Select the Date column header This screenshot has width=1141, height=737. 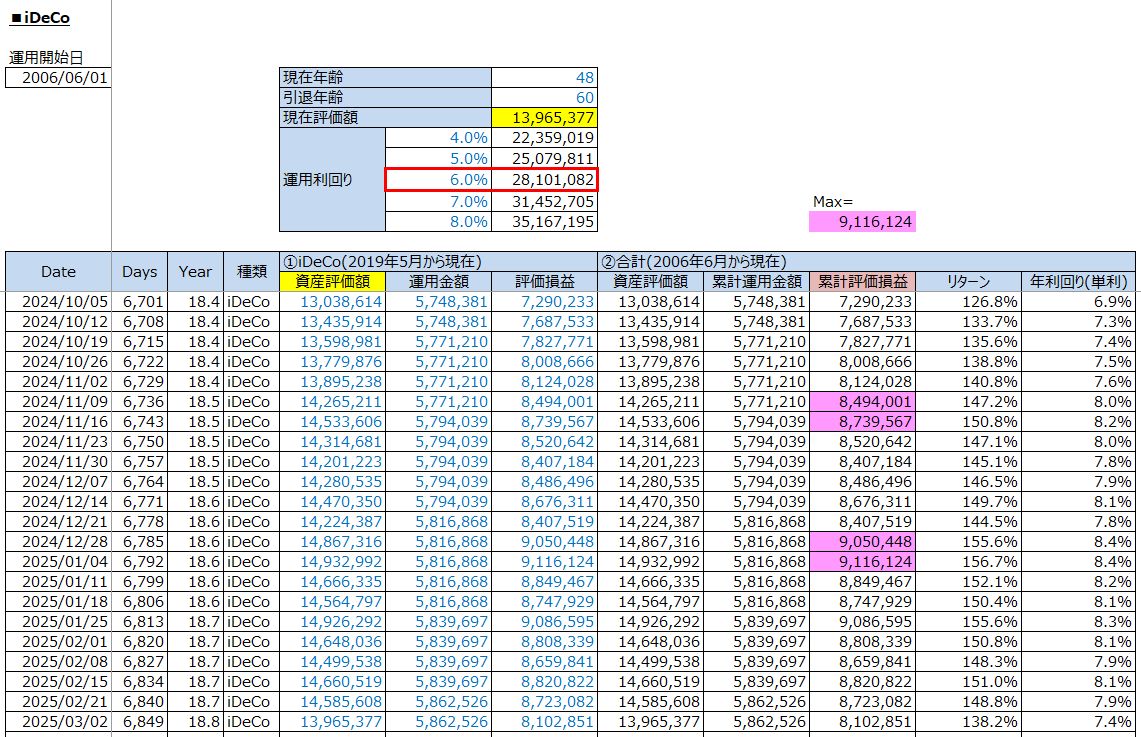(58, 271)
